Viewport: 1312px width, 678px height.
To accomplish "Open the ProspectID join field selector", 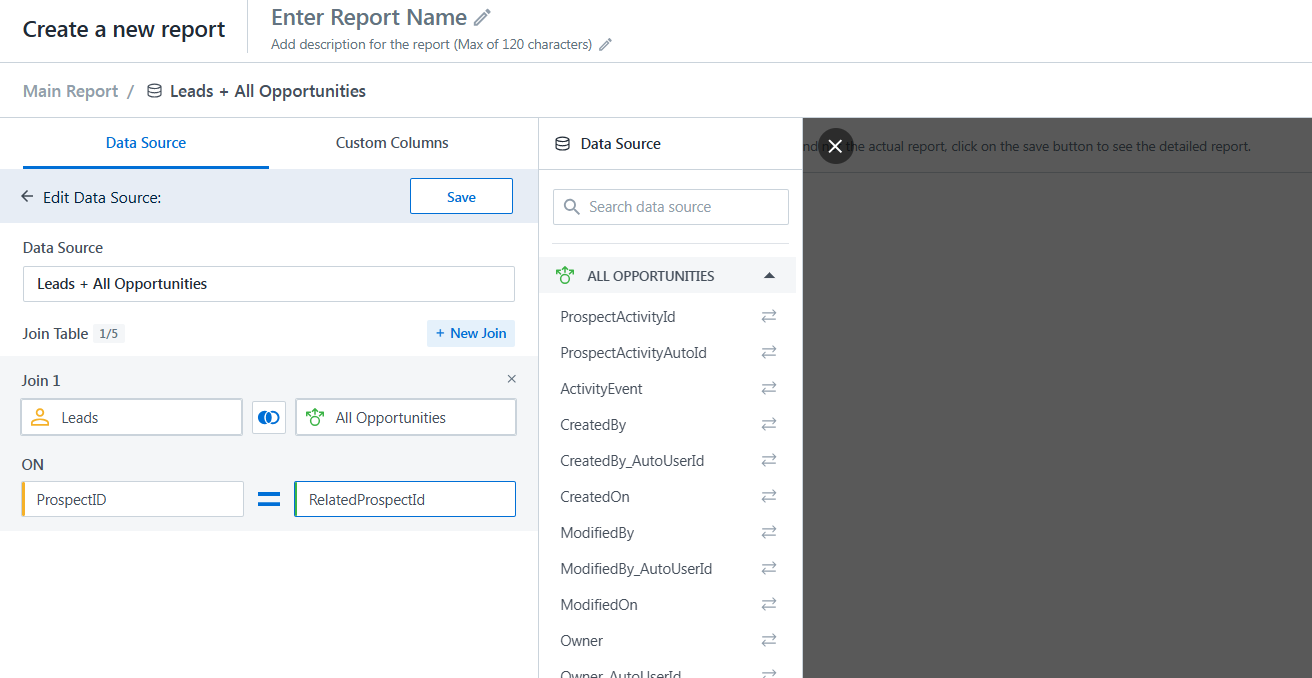I will click(x=133, y=499).
